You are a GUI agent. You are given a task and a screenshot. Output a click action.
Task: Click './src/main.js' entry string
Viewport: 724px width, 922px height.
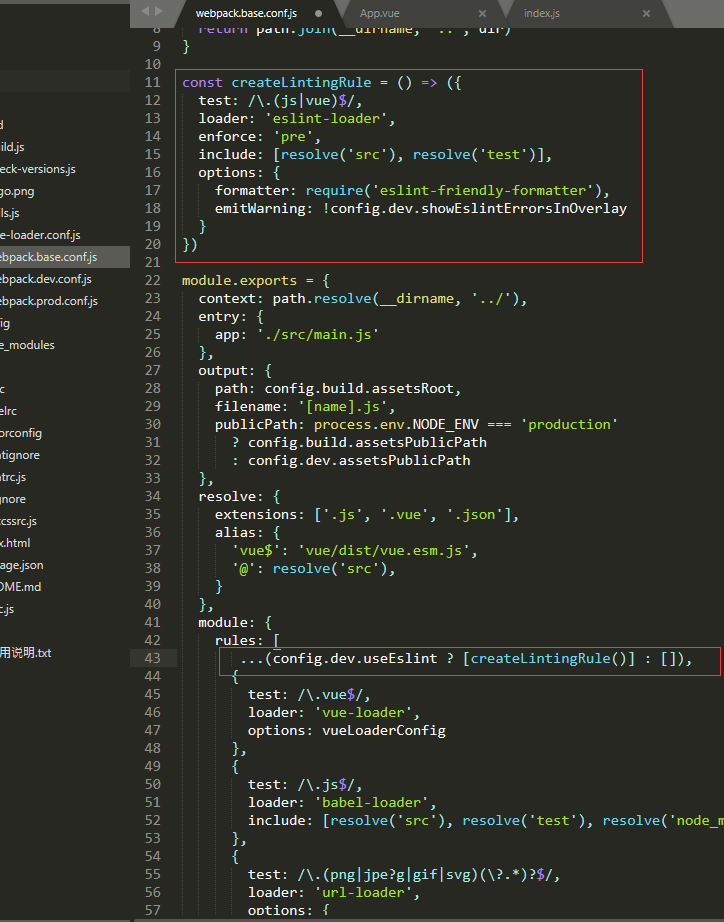click(318, 335)
